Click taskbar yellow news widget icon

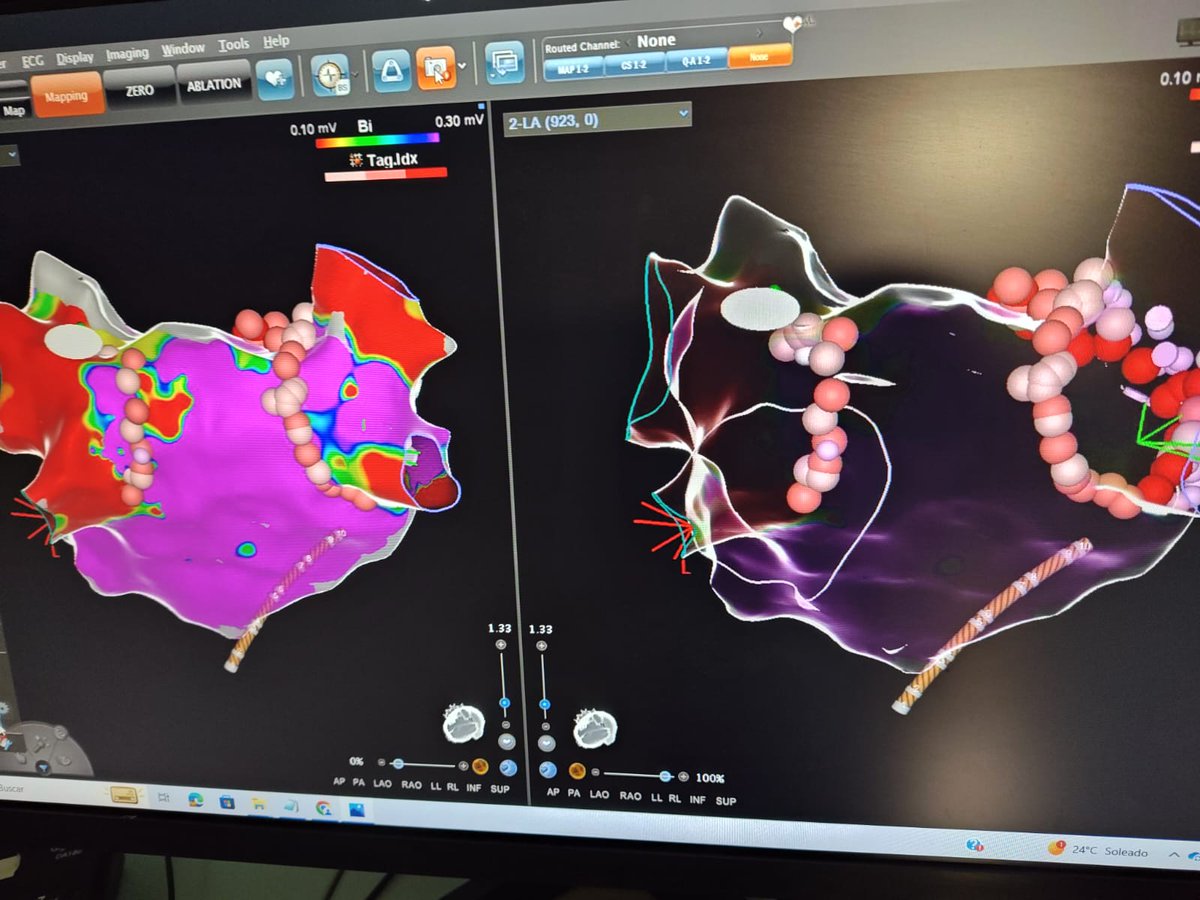(x=126, y=795)
